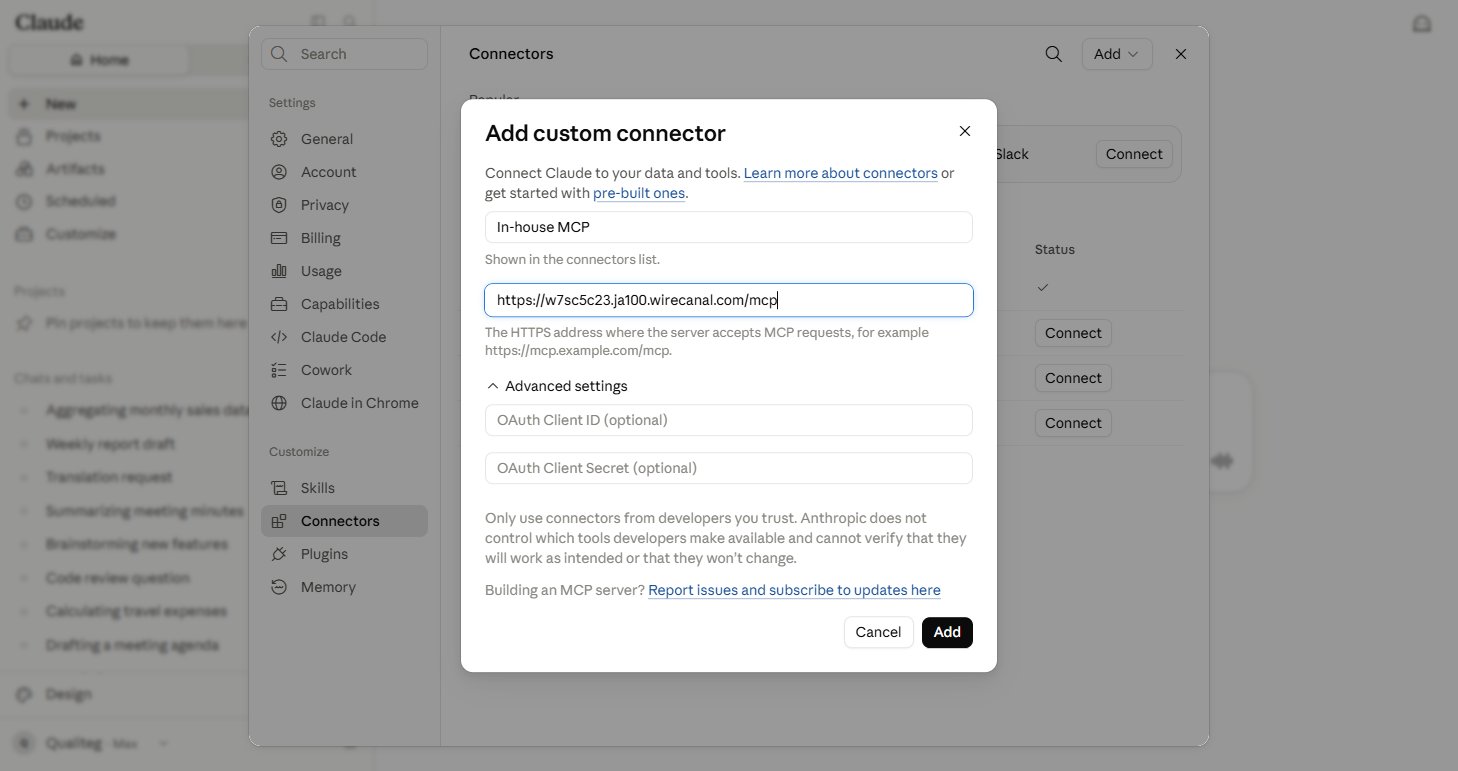Open General settings
This screenshot has width=1458, height=771.
coord(344,139)
